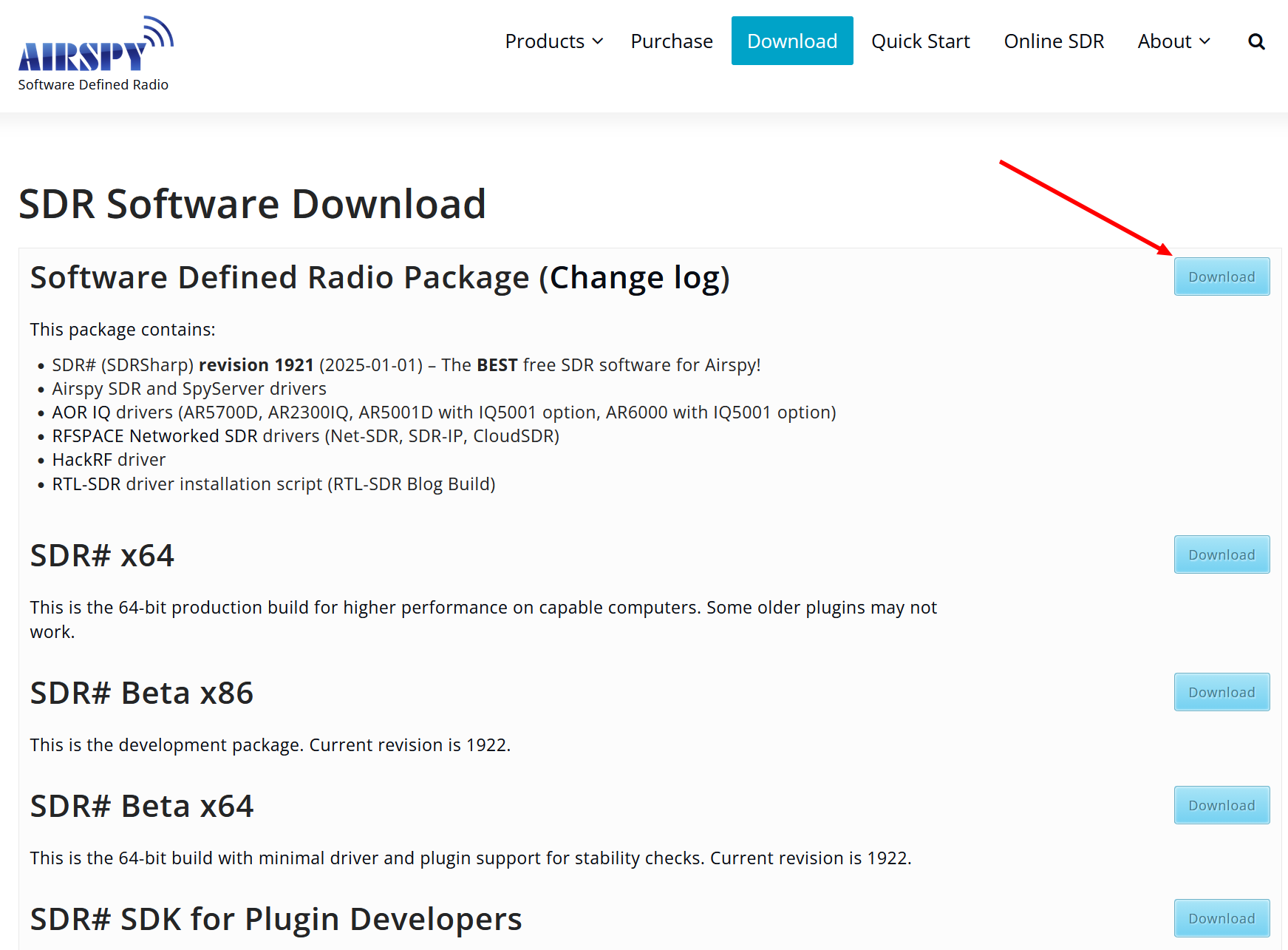The height and width of the screenshot is (950, 1288).
Task: Click 'RTL-SDR driver installation script' item
Action: coord(273,484)
